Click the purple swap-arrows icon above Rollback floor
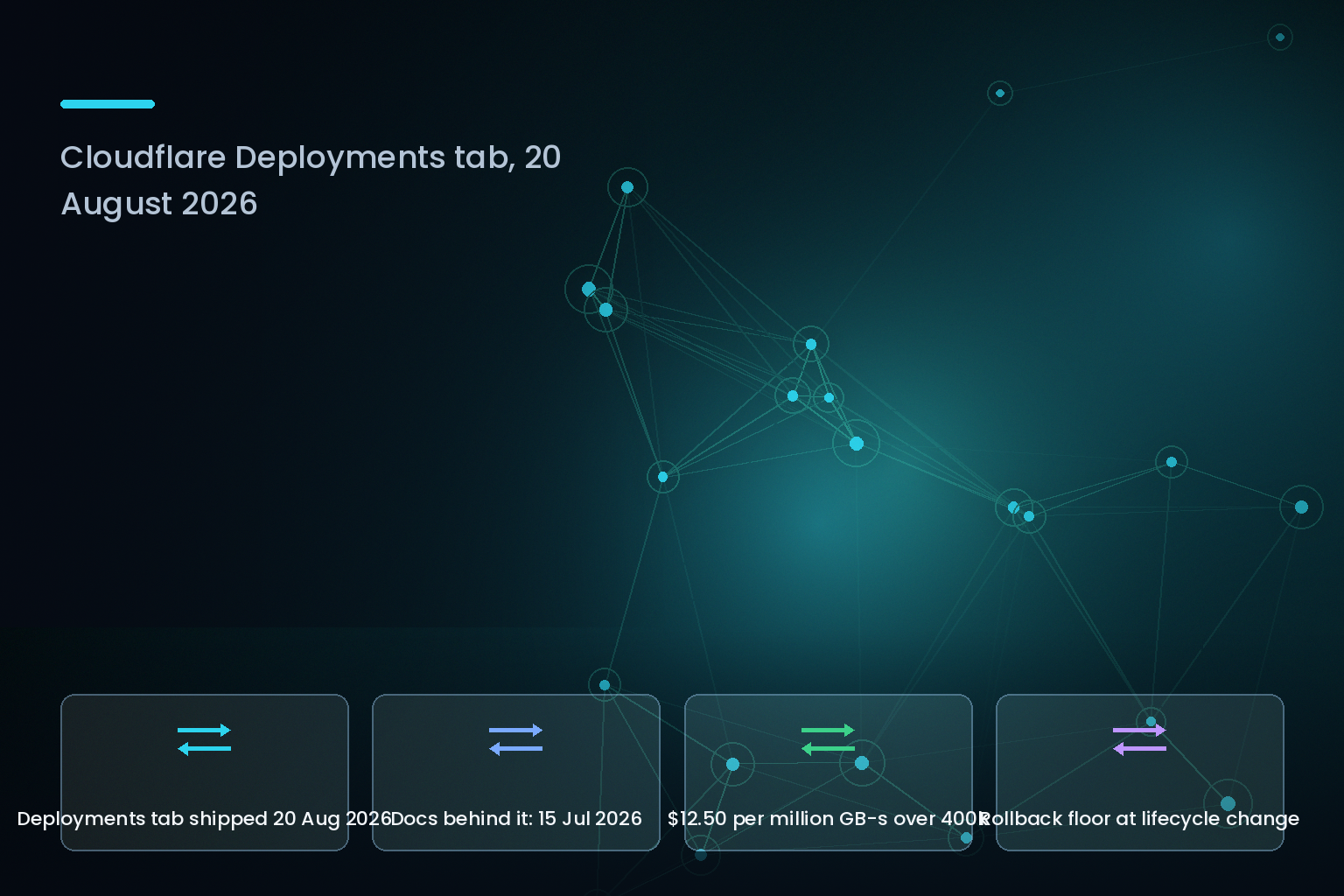Viewport: 1344px width, 896px height. (1139, 739)
